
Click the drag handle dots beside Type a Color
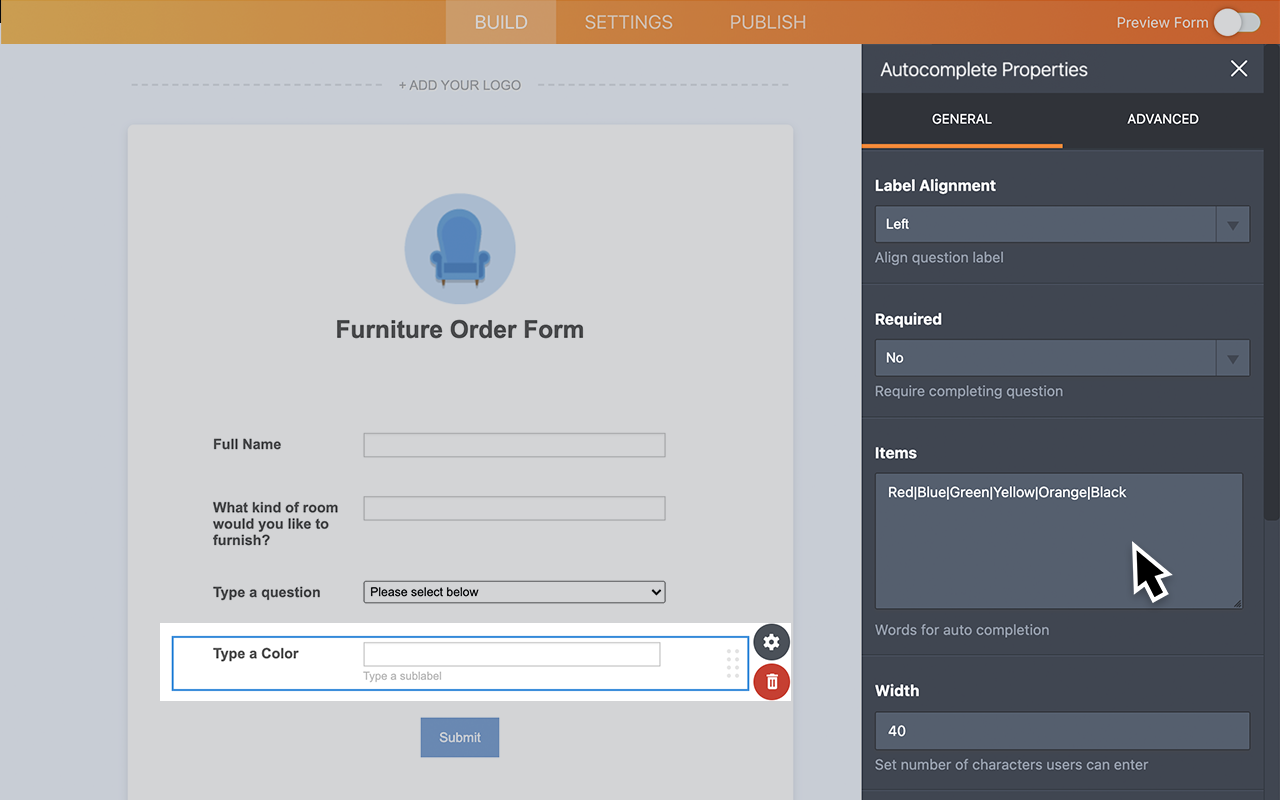tap(733, 662)
